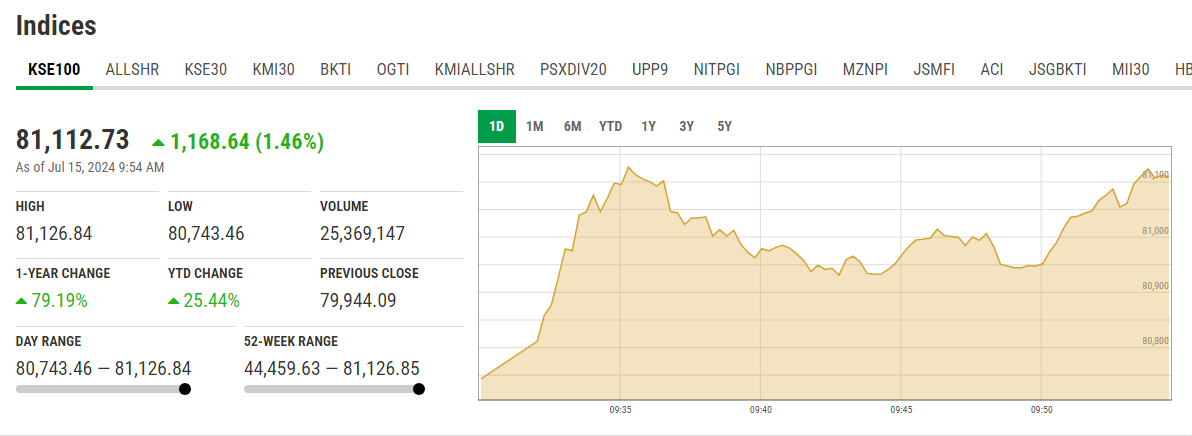The width and height of the screenshot is (1192, 436).
Task: Switch to the ACI tab
Action: pyautogui.click(x=992, y=70)
